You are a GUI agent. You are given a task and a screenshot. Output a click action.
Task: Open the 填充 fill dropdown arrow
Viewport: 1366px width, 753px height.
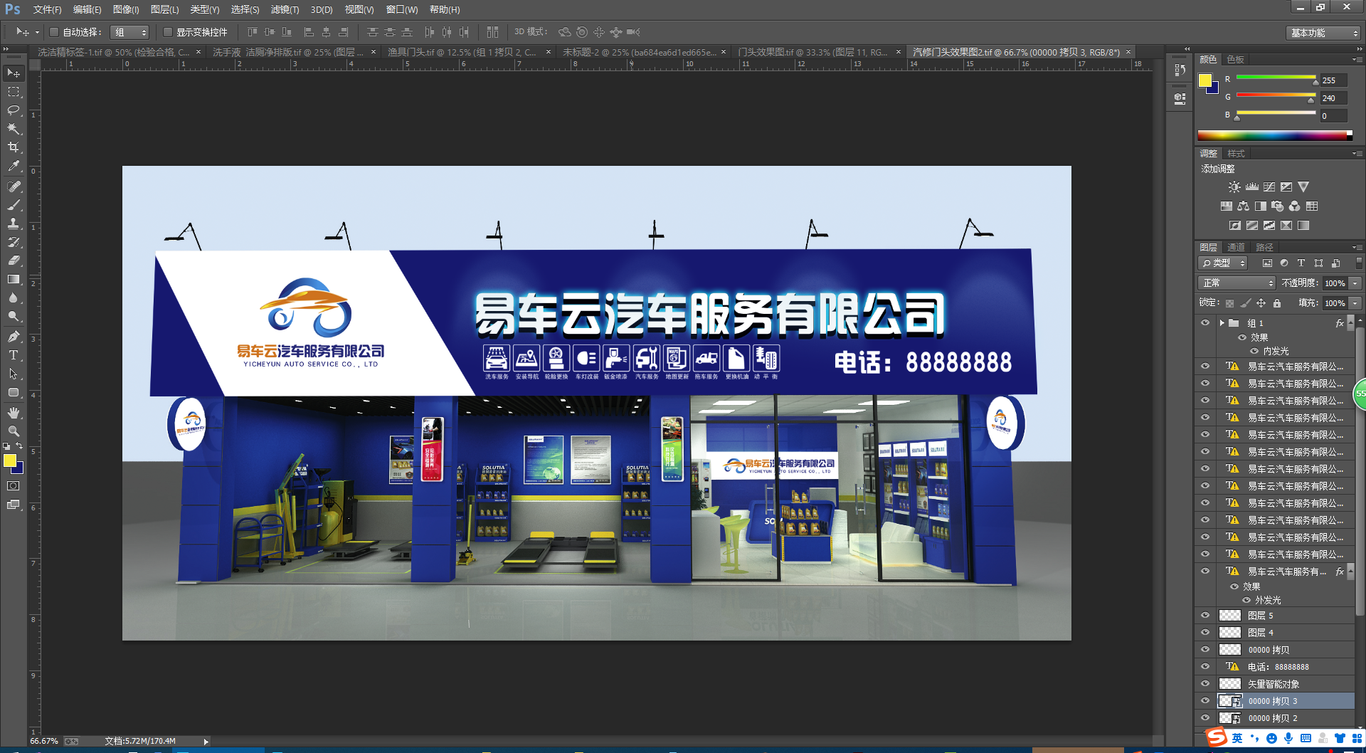coord(1355,303)
